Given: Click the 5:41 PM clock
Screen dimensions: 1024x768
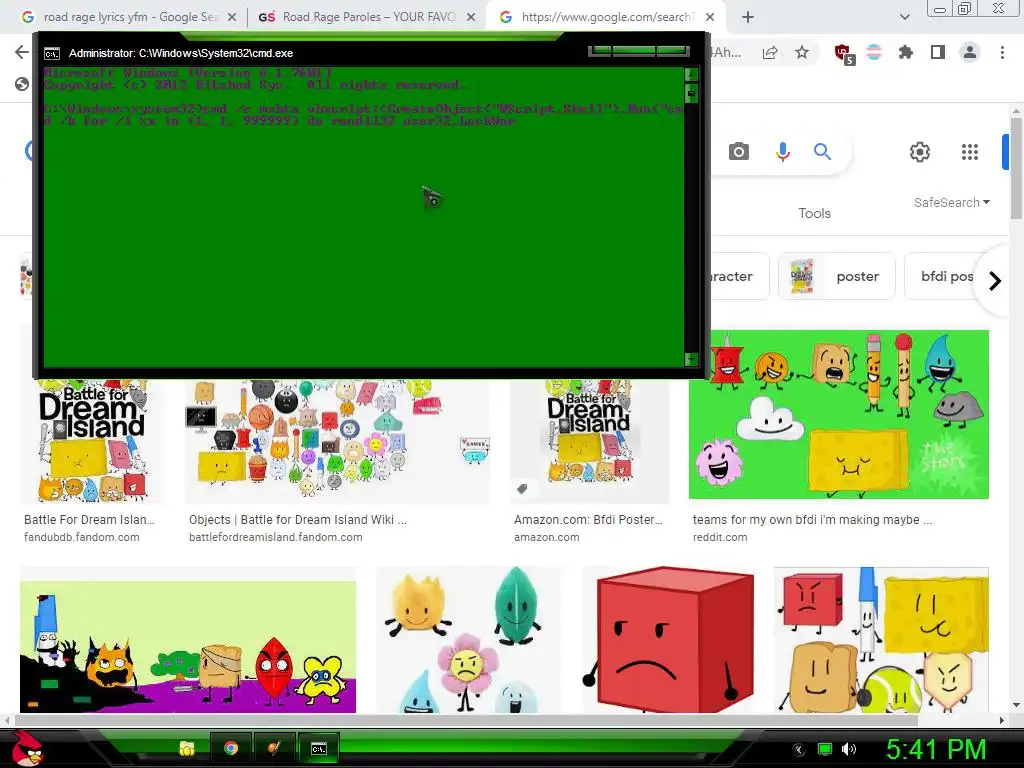Looking at the screenshot, I should 936,749.
